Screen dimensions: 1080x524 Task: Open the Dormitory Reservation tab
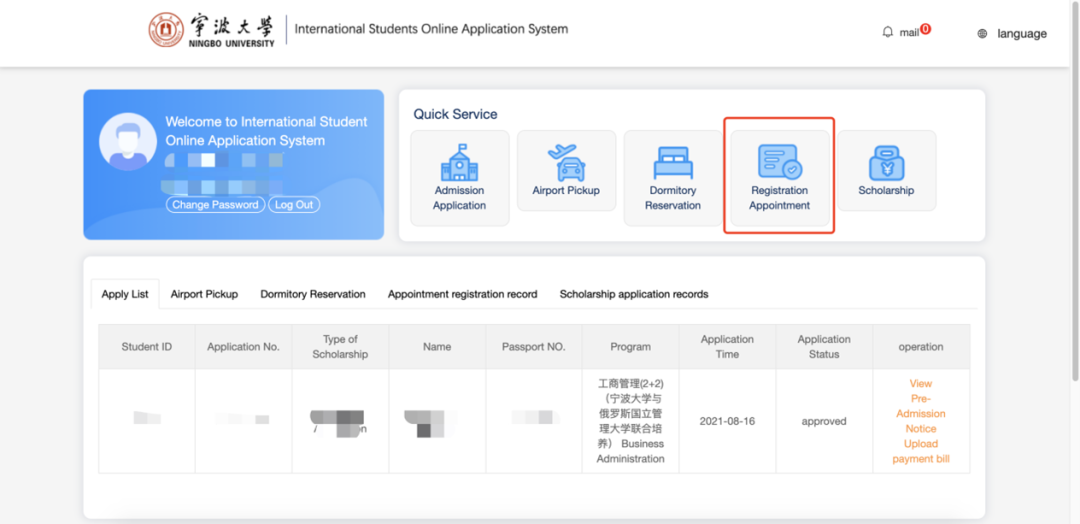[x=313, y=294]
